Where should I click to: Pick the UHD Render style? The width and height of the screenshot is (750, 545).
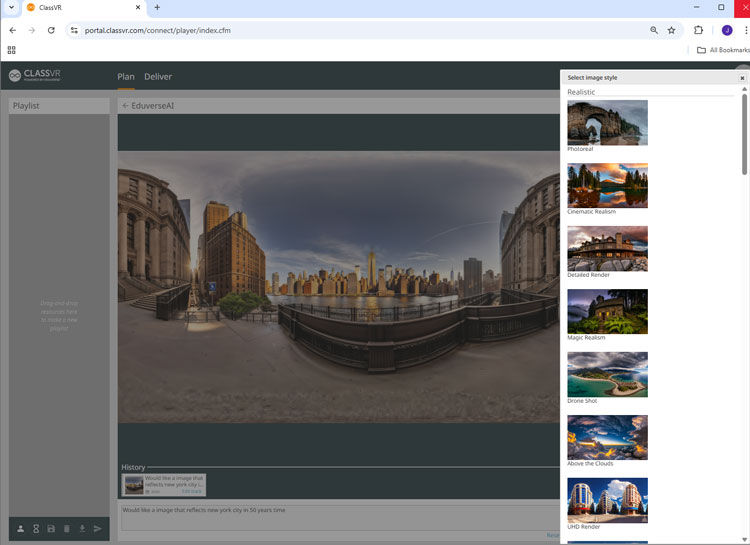coord(607,500)
